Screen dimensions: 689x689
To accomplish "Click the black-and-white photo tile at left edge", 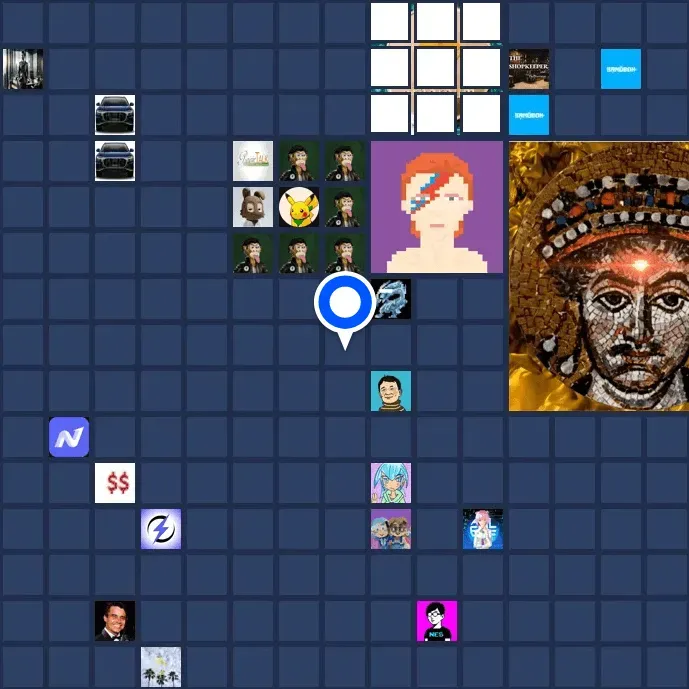I will [x=23, y=69].
